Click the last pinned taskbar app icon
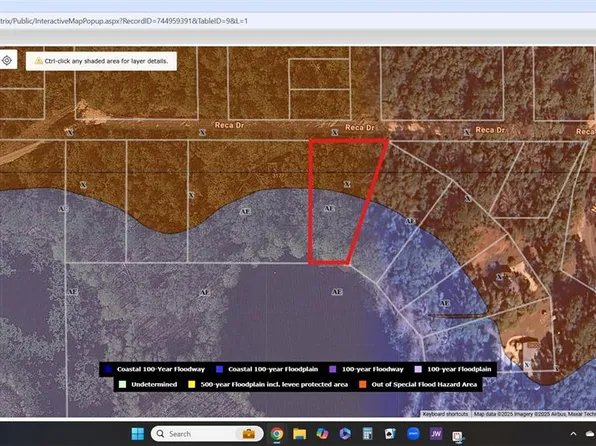 pyautogui.click(x=458, y=435)
